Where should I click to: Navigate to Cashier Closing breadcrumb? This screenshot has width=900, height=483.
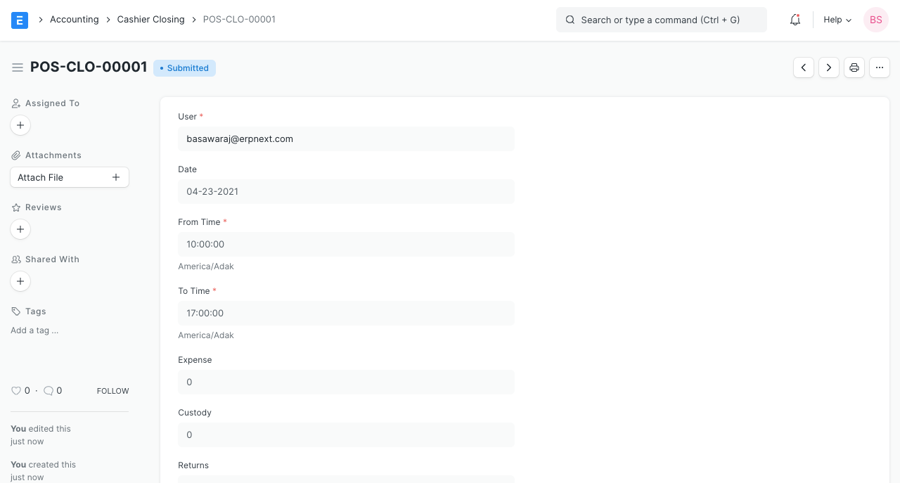point(150,20)
